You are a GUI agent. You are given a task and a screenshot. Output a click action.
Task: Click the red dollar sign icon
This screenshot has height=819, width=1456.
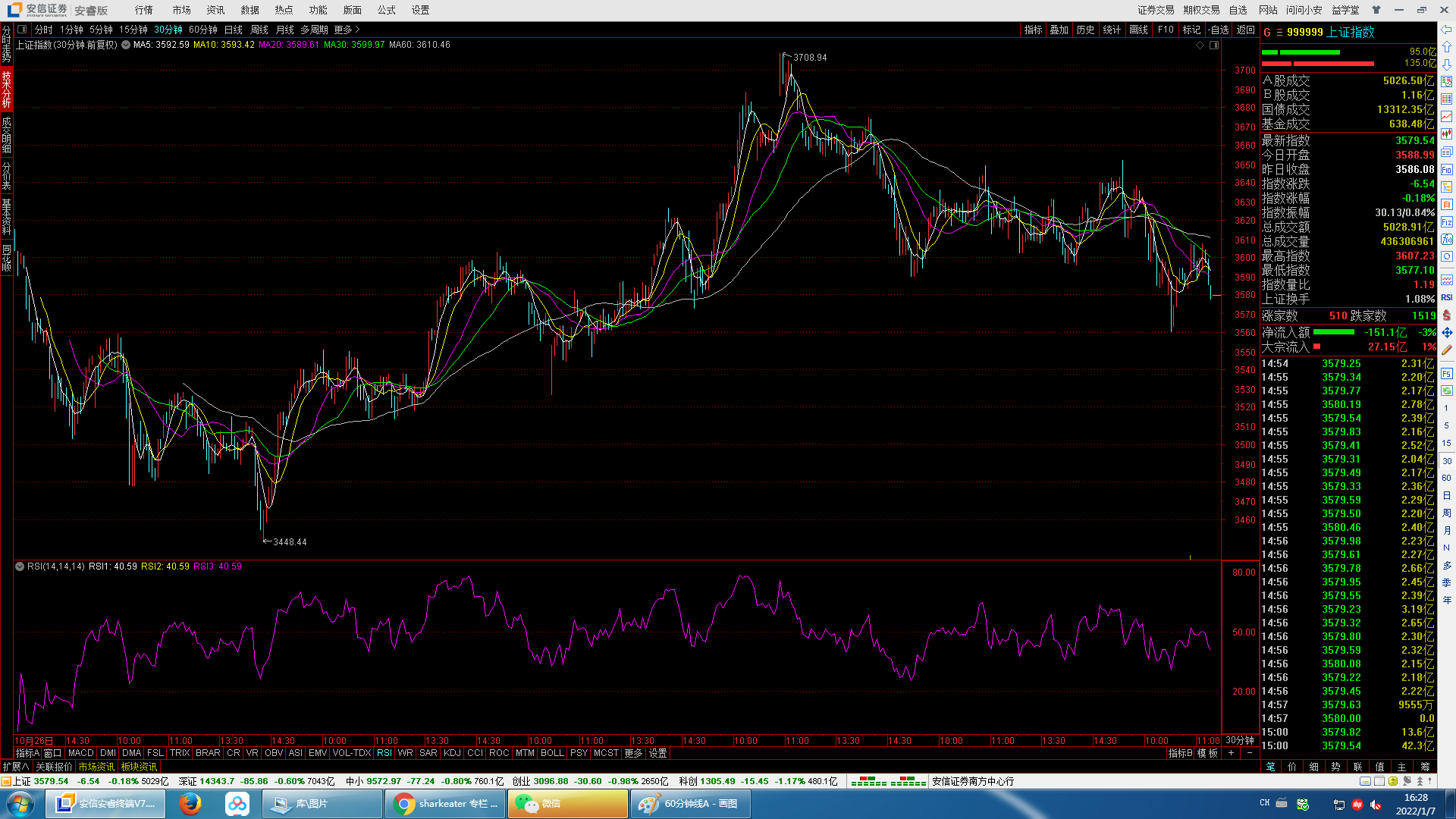[1447, 315]
